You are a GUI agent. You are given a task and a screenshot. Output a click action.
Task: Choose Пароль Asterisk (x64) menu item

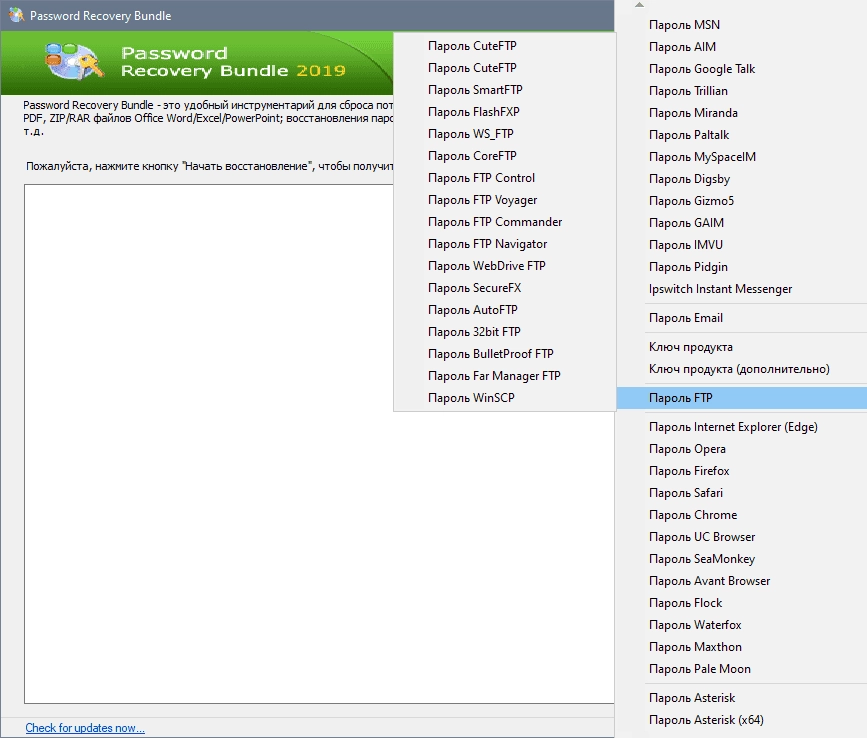[x=741, y=720]
